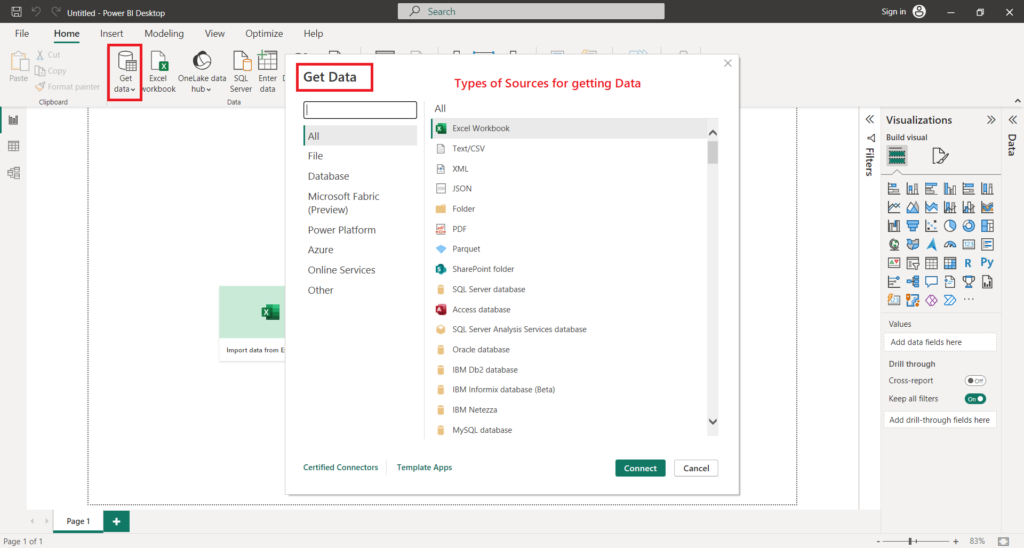Select the globe Map visual

pos(894,244)
